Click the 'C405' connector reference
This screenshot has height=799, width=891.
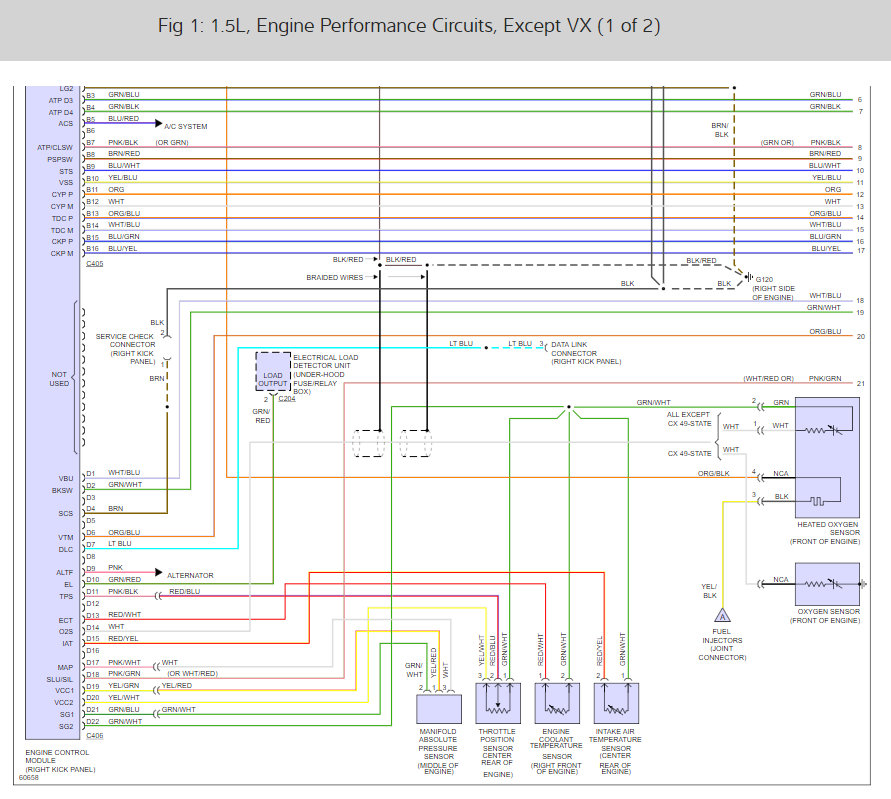click(95, 264)
